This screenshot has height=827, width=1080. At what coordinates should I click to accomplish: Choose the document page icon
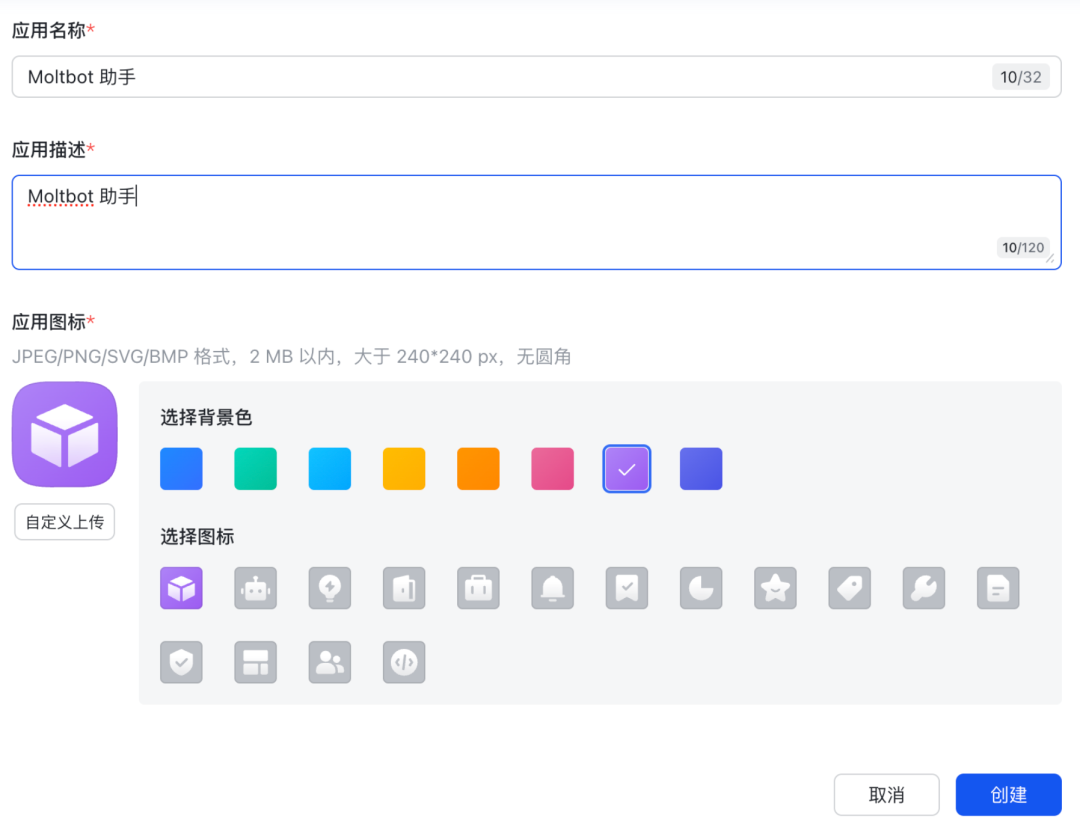tap(998, 588)
